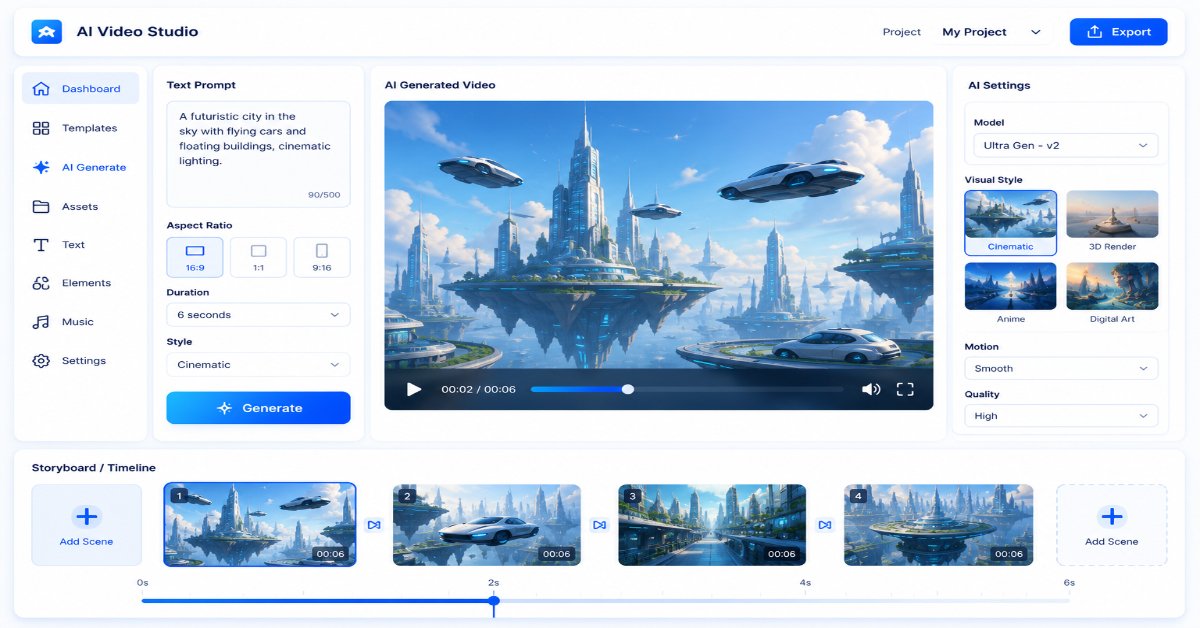
Task: Click the Generate button
Action: (258, 408)
